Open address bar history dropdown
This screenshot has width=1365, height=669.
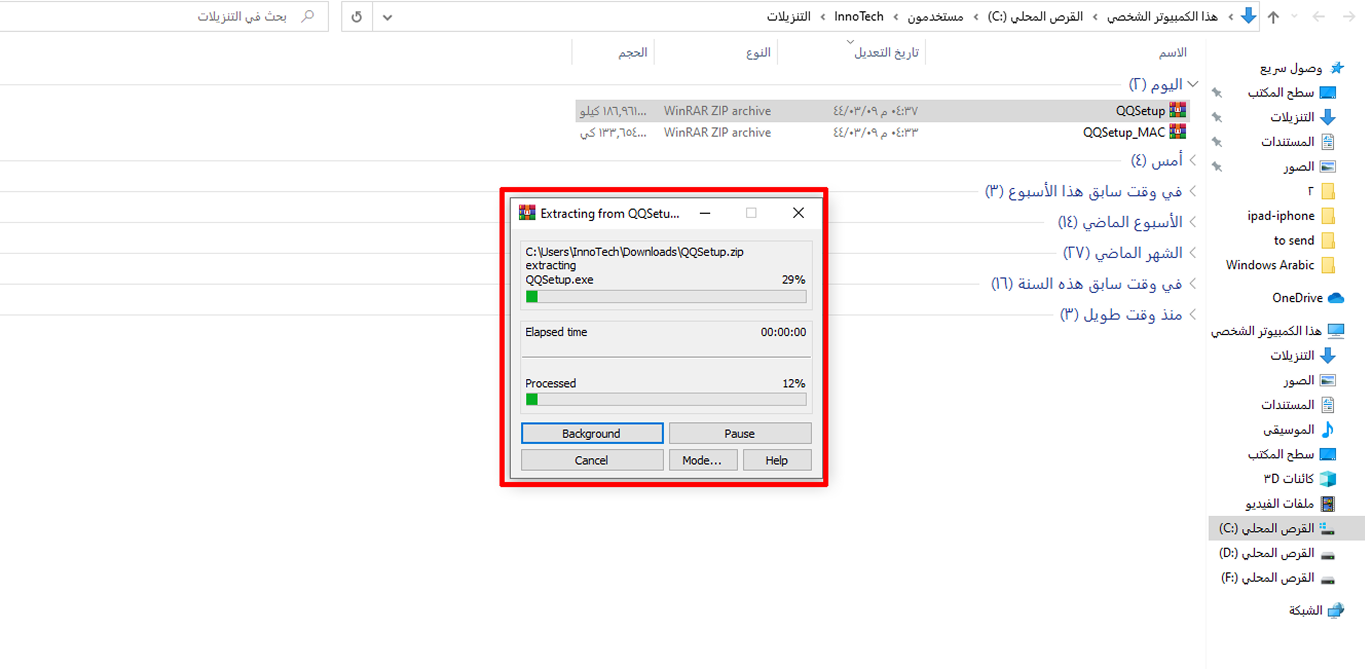pyautogui.click(x=388, y=17)
